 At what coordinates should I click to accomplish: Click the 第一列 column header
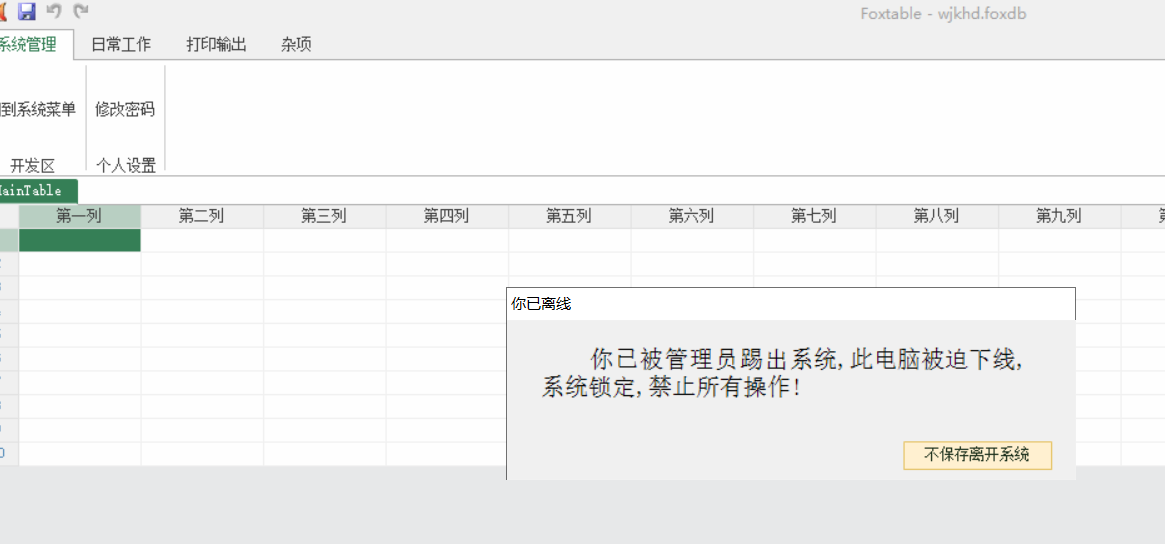(x=79, y=216)
